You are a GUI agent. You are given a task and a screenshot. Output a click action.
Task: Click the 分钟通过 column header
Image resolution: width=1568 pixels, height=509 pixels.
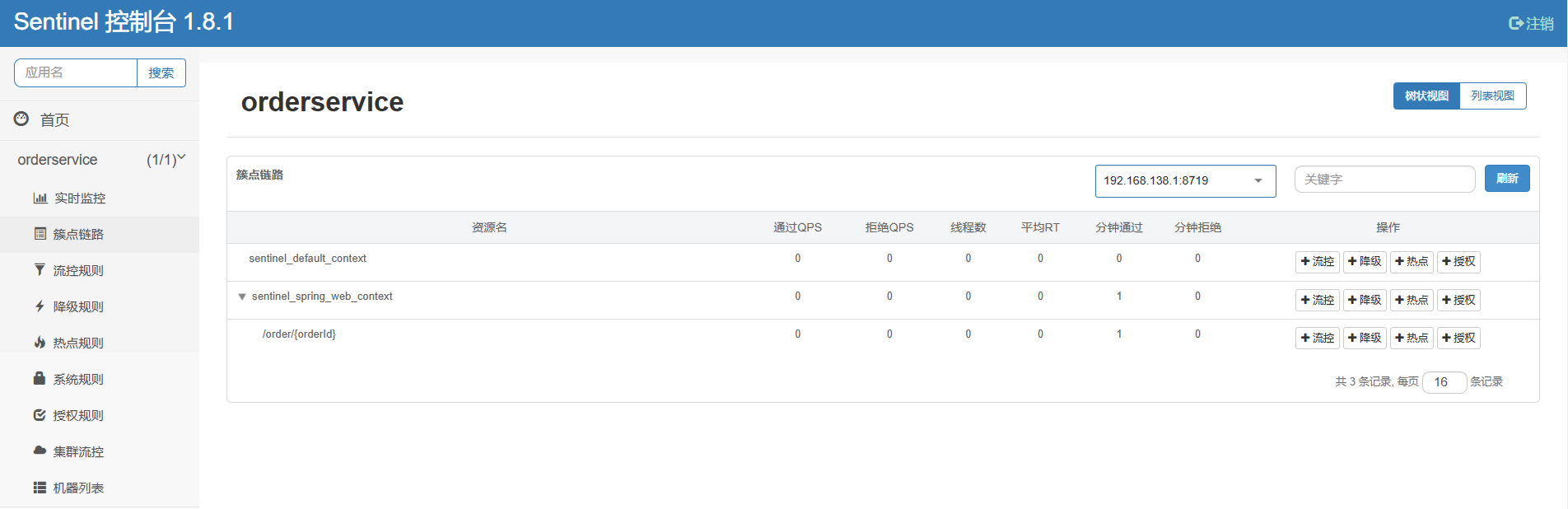[x=1119, y=227]
